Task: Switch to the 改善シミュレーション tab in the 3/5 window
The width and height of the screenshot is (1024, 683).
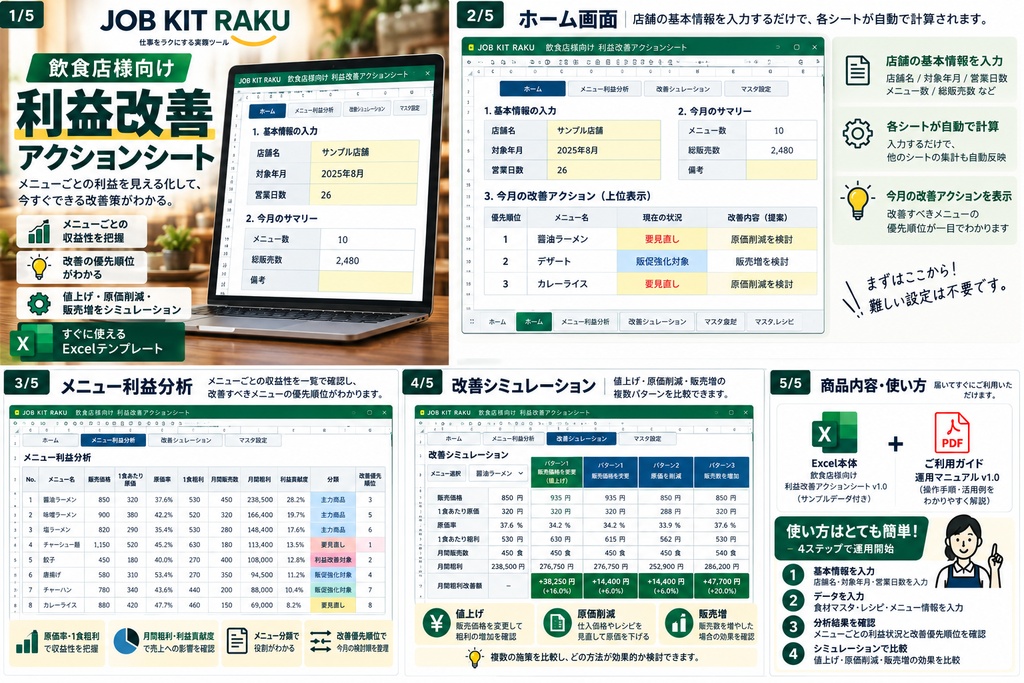Action: click(x=185, y=440)
